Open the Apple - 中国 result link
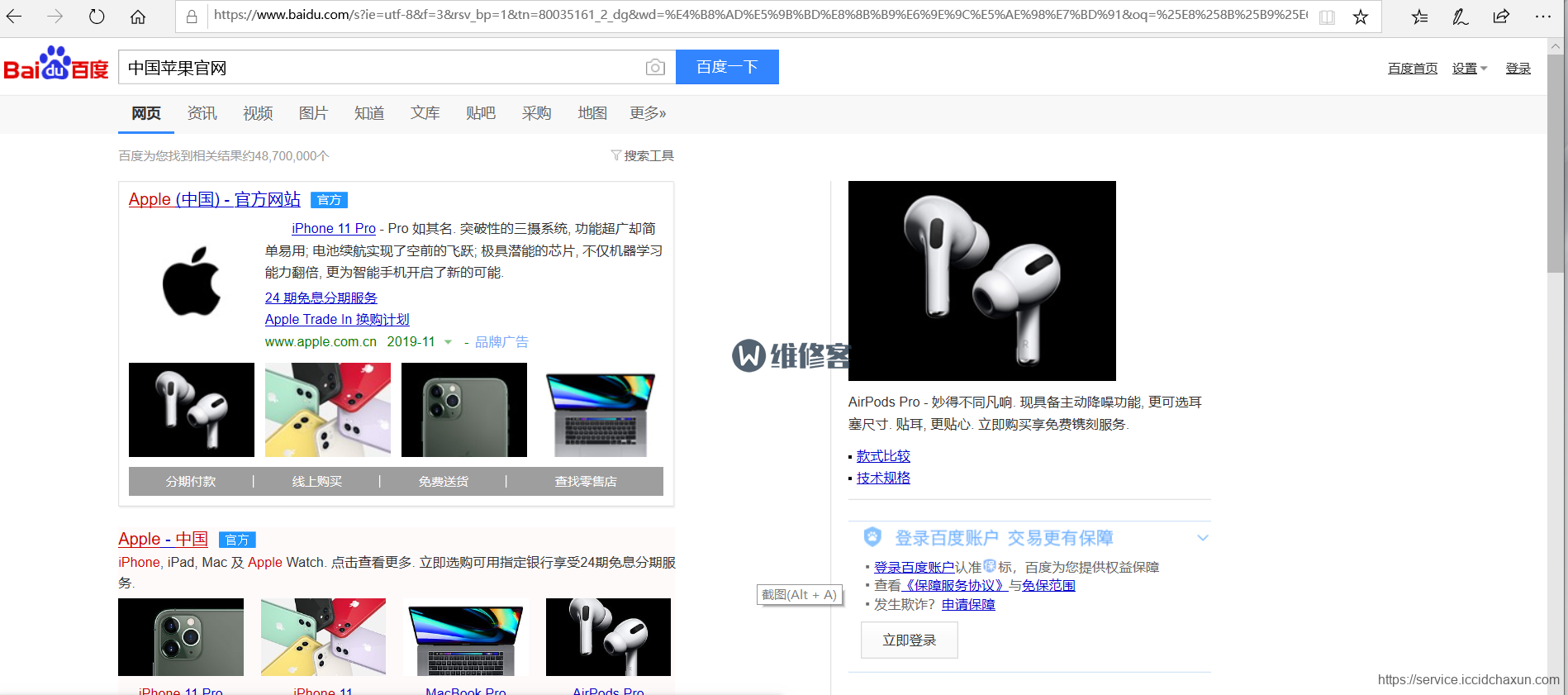The width and height of the screenshot is (1568, 695). [163, 539]
